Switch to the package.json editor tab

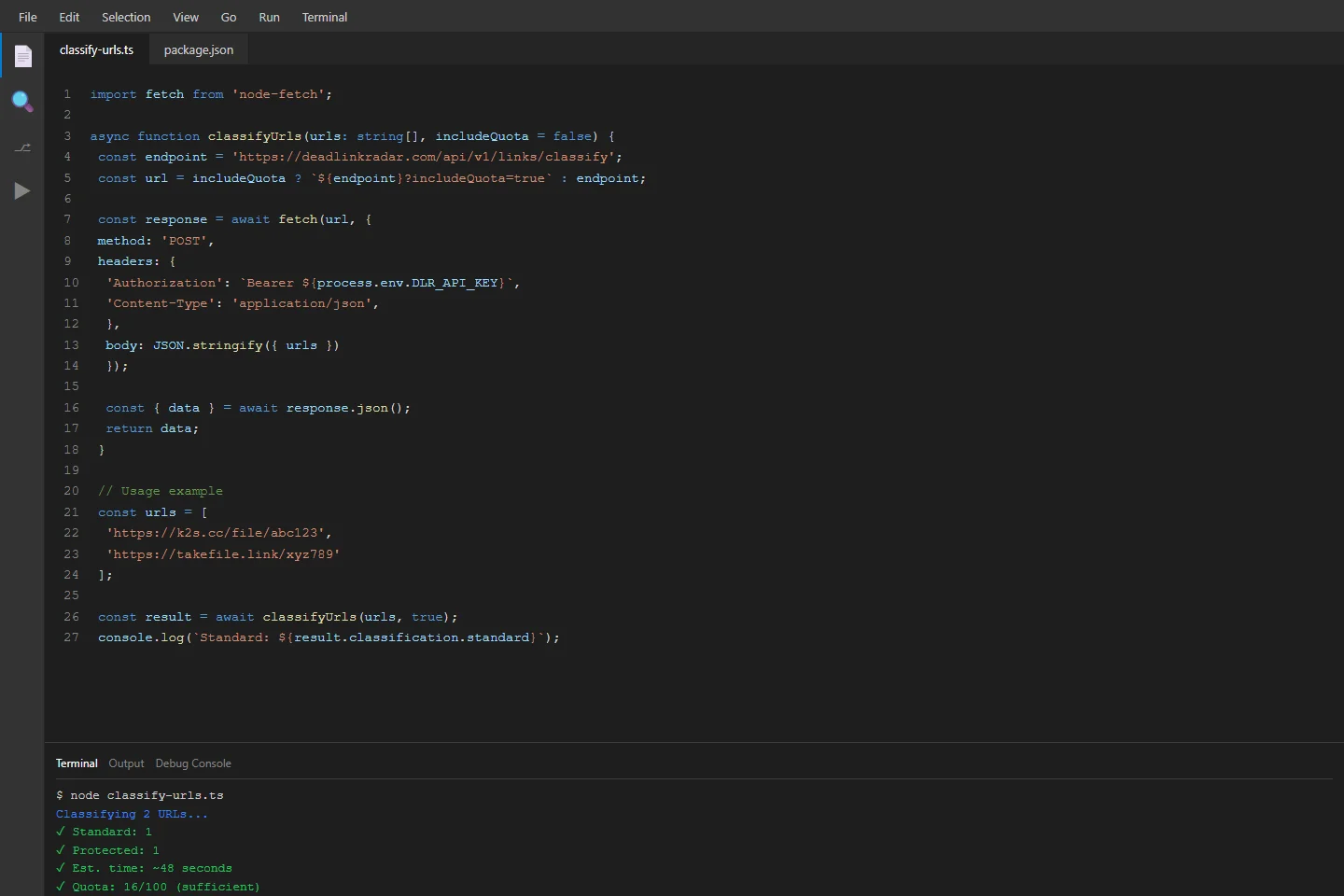[199, 50]
